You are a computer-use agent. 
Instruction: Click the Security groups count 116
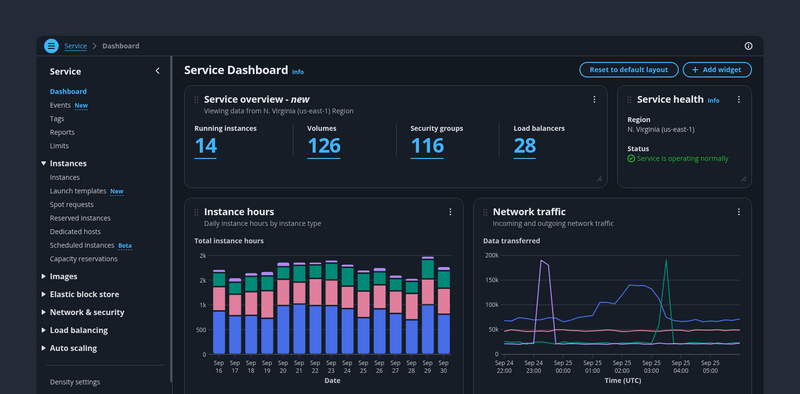[x=427, y=146]
